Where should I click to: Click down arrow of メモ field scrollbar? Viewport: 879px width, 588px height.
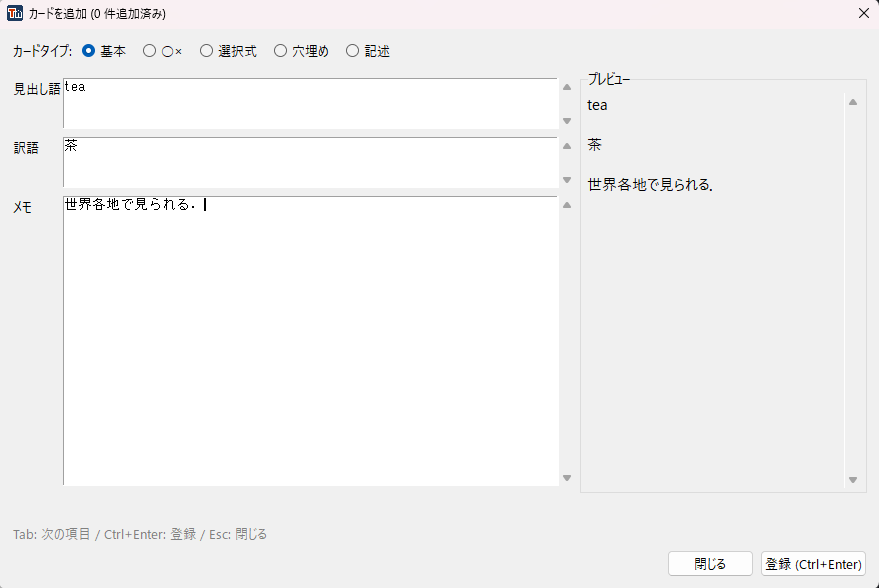pyautogui.click(x=567, y=478)
